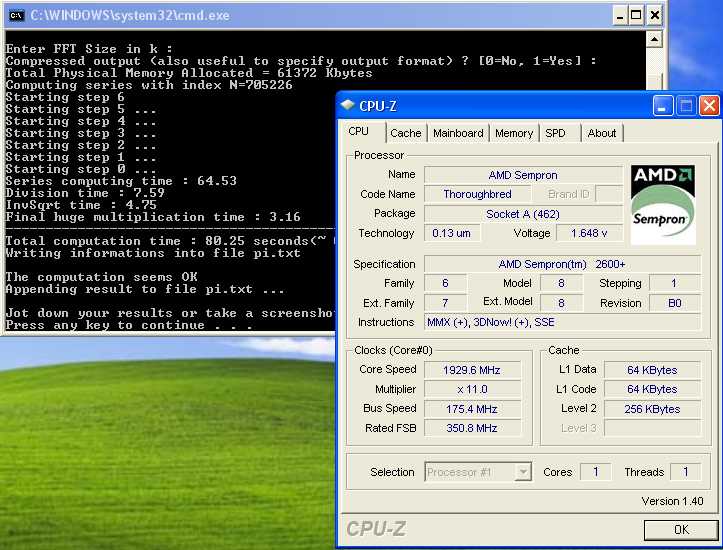Click the Core Speed value '1929.6 MHz'
This screenshot has height=550, width=723.
click(x=472, y=370)
